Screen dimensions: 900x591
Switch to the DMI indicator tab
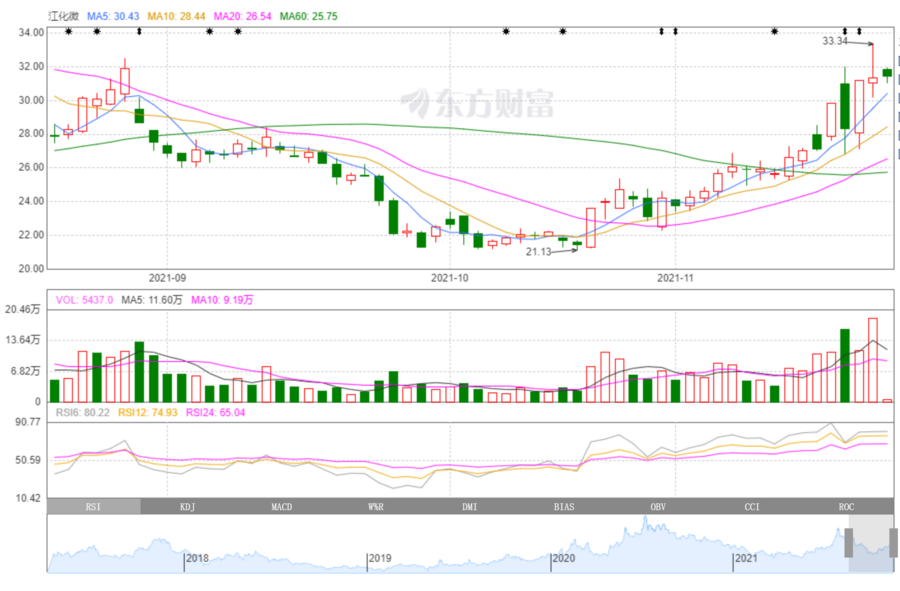(x=470, y=506)
